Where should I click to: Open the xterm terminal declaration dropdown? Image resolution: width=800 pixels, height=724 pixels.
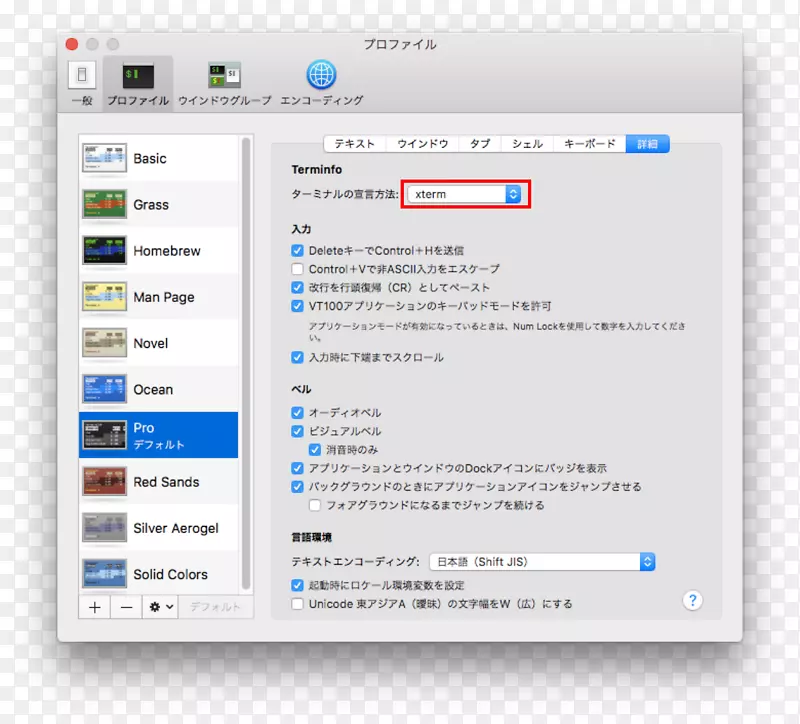coord(466,194)
